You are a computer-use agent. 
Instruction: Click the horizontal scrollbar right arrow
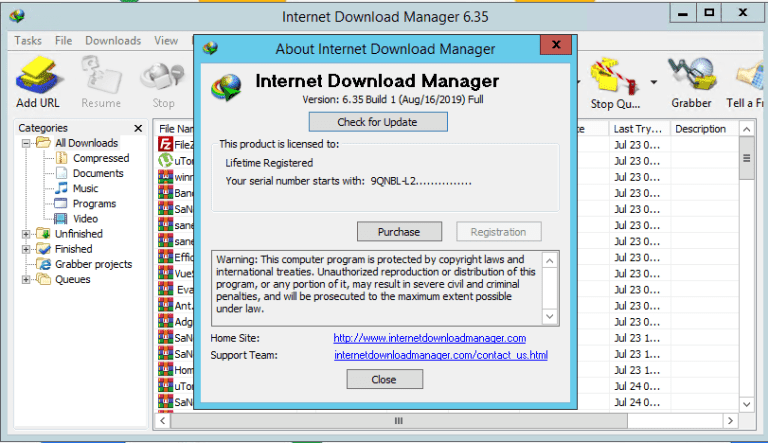730,420
